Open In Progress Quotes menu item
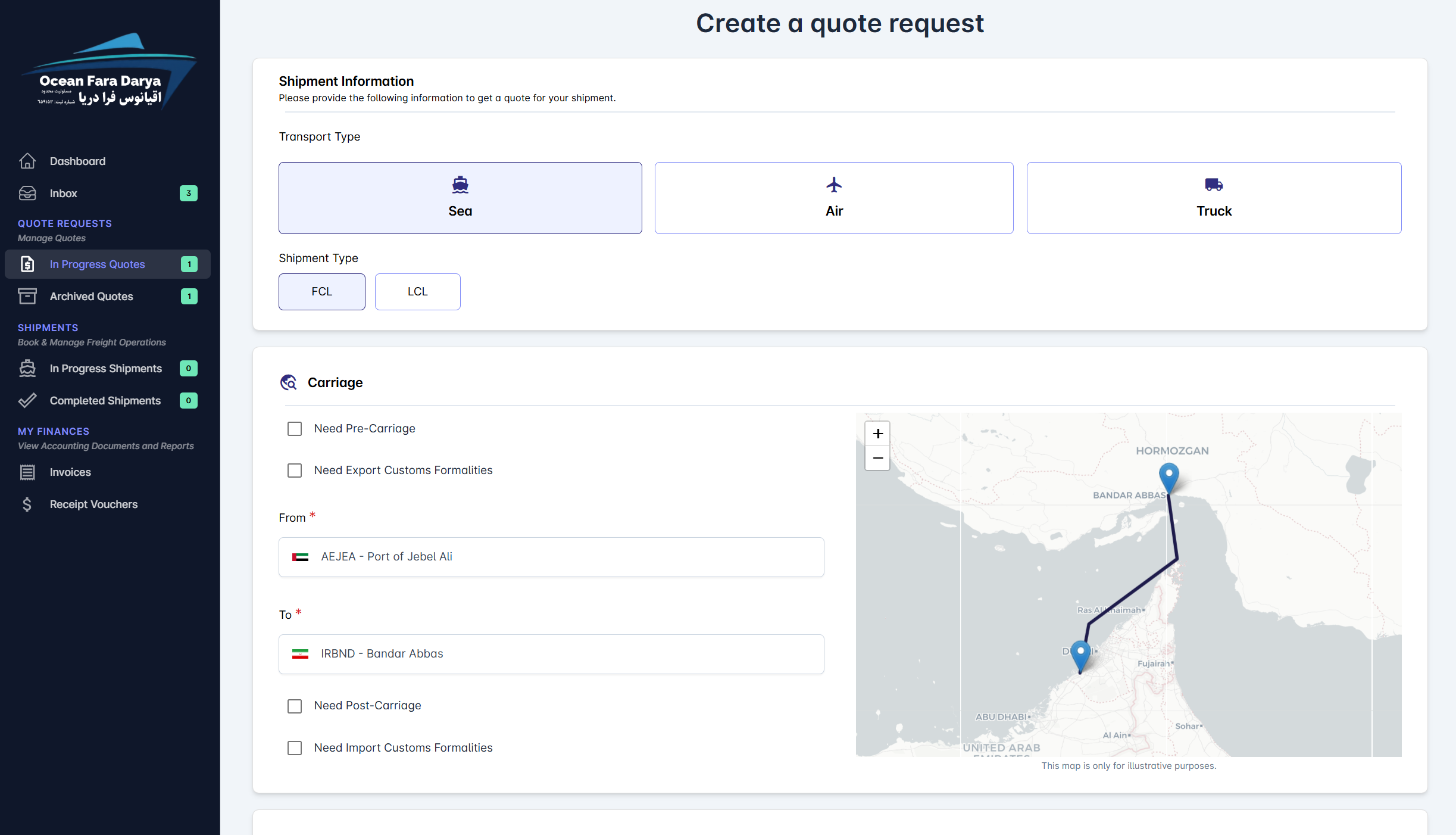 click(98, 264)
